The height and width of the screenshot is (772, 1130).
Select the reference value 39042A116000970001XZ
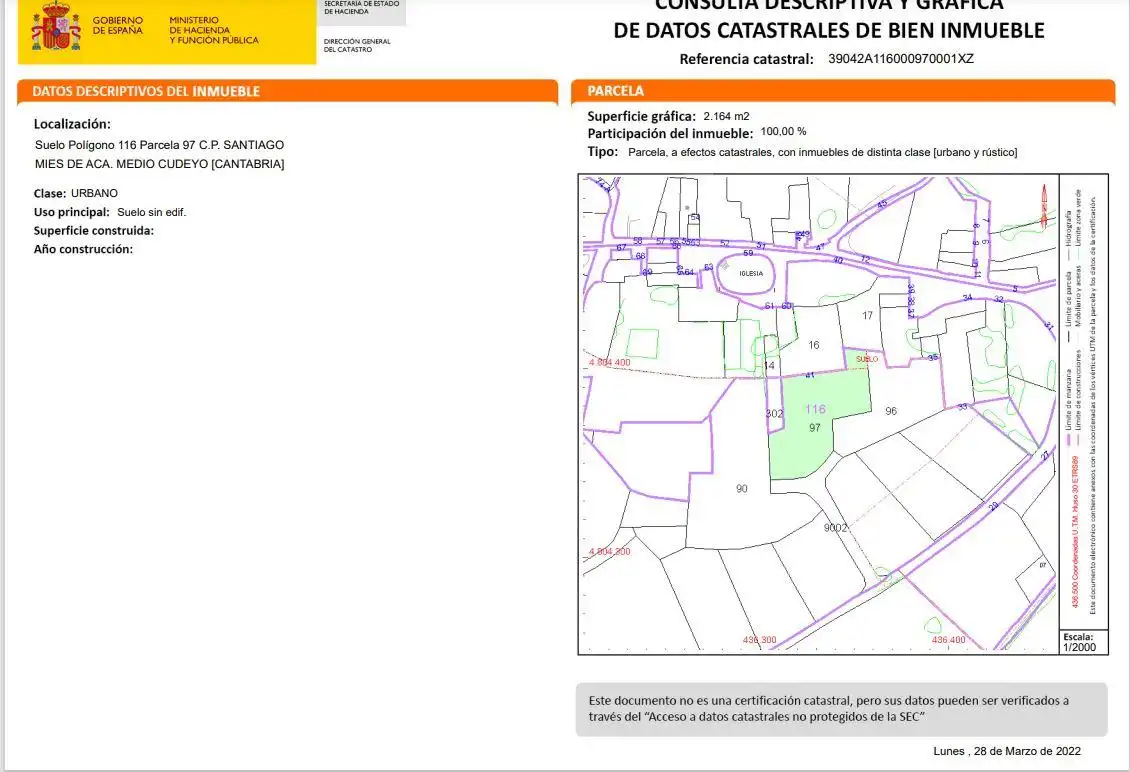(x=901, y=58)
